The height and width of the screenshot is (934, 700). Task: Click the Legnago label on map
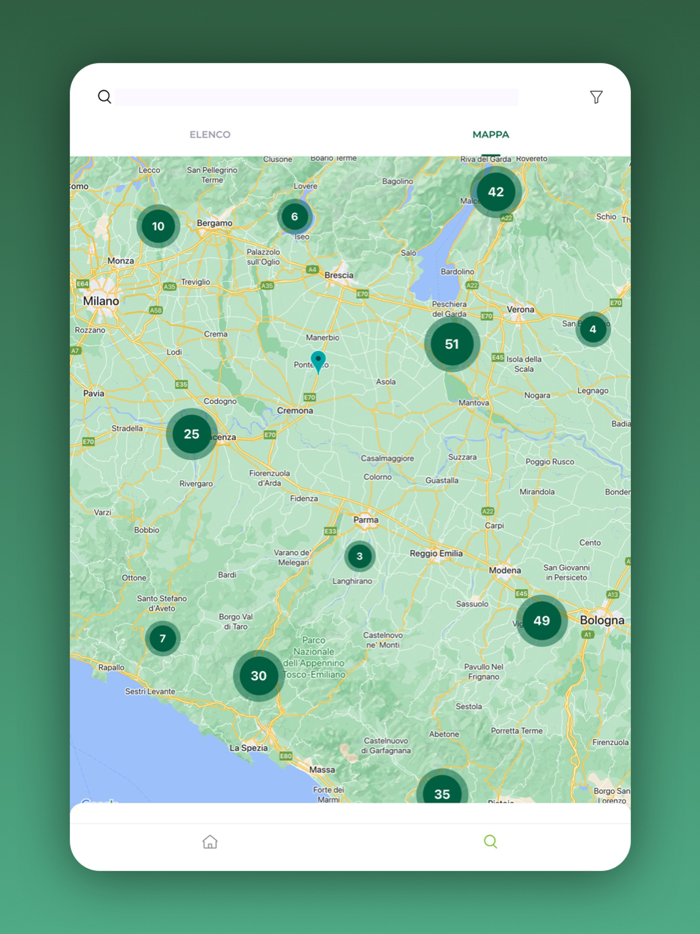[593, 391]
